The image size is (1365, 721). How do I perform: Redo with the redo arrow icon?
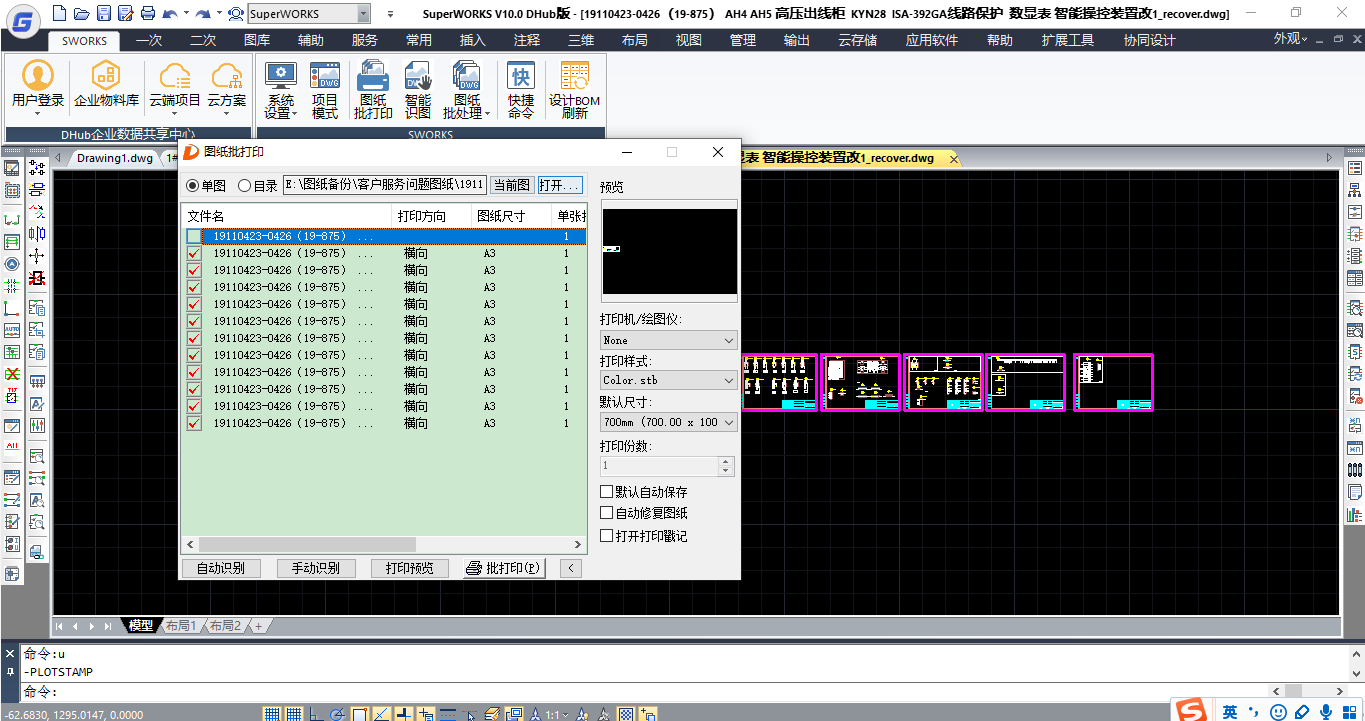coord(204,13)
